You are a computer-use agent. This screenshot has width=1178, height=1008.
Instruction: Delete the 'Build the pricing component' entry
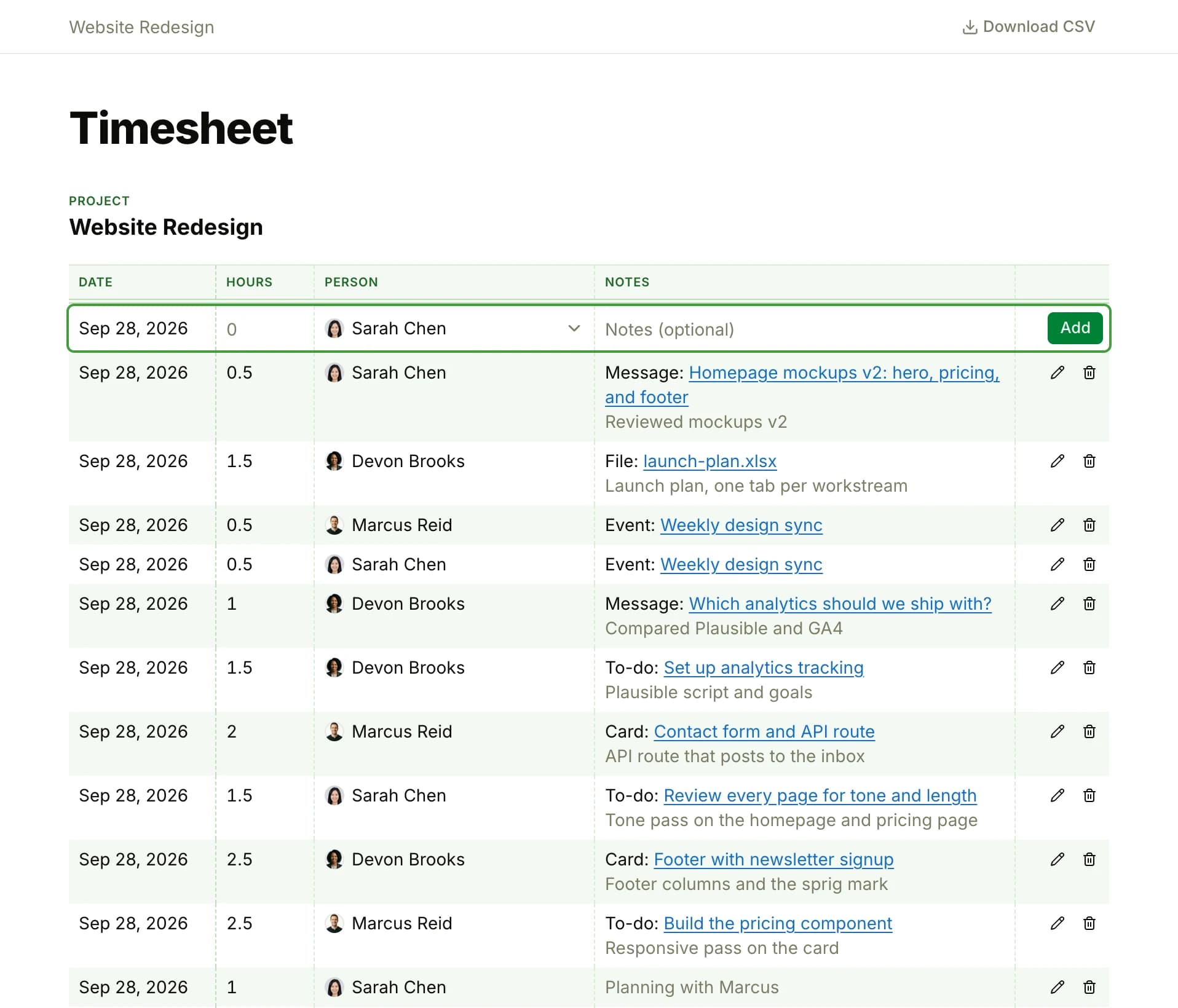1089,923
